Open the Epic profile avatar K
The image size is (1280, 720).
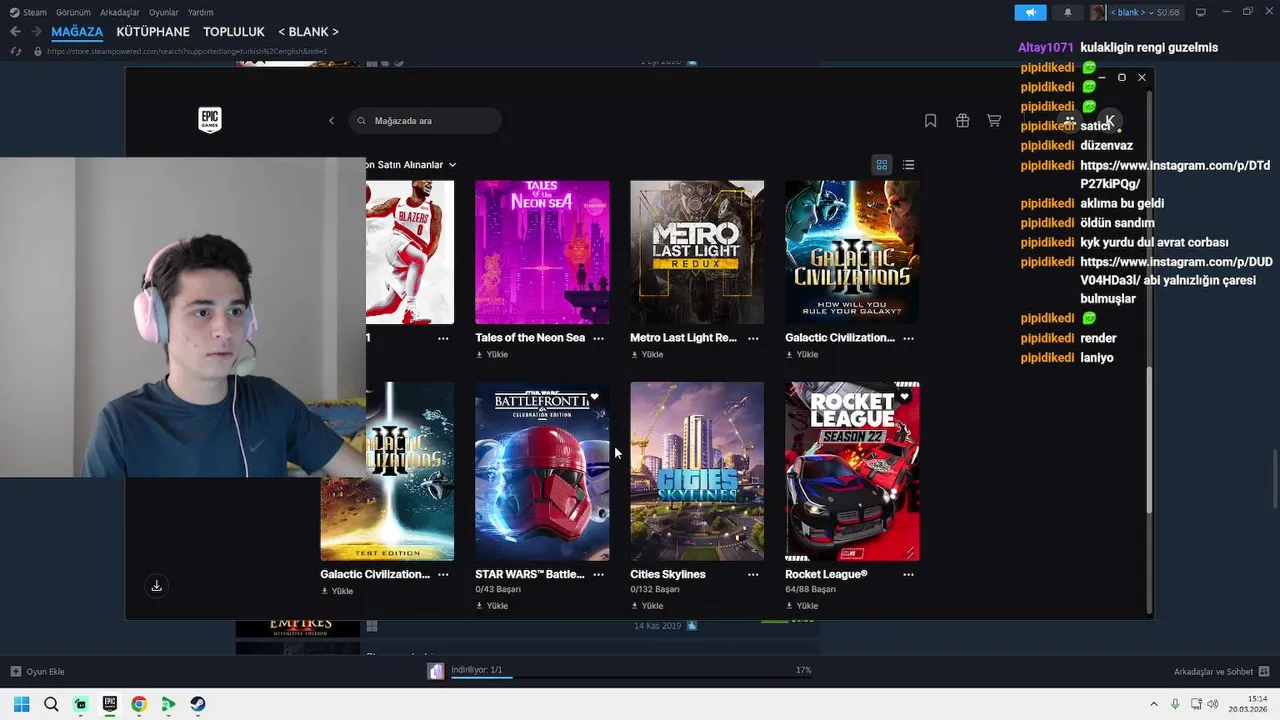[1109, 121]
